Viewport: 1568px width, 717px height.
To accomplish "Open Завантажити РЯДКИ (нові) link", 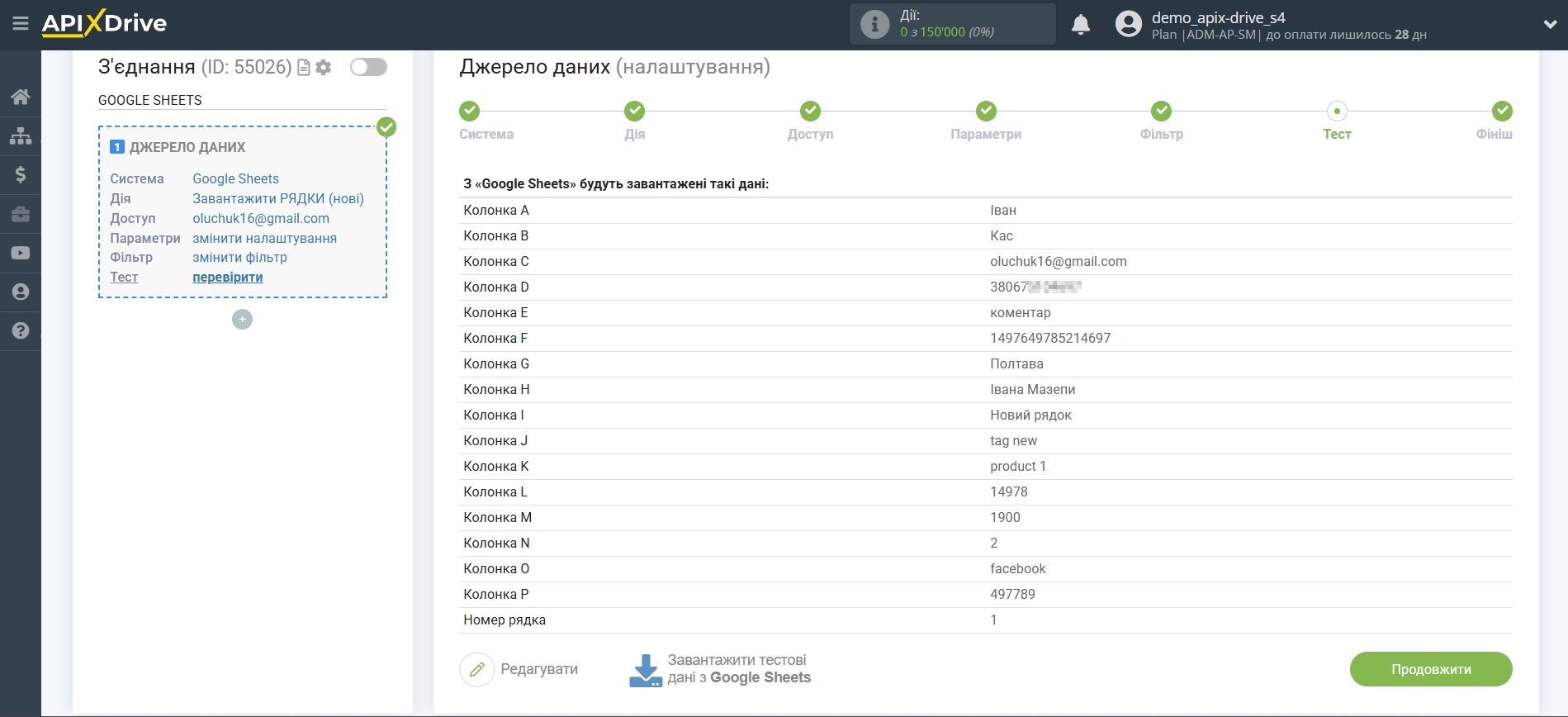I will tap(278, 198).
